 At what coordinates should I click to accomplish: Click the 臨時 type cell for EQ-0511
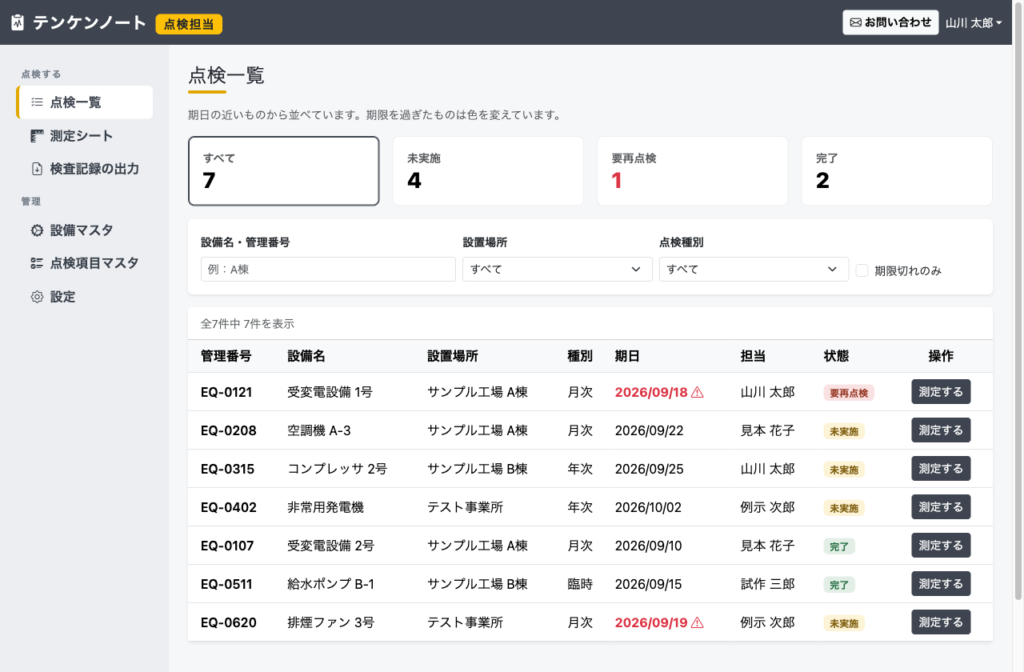(x=580, y=584)
